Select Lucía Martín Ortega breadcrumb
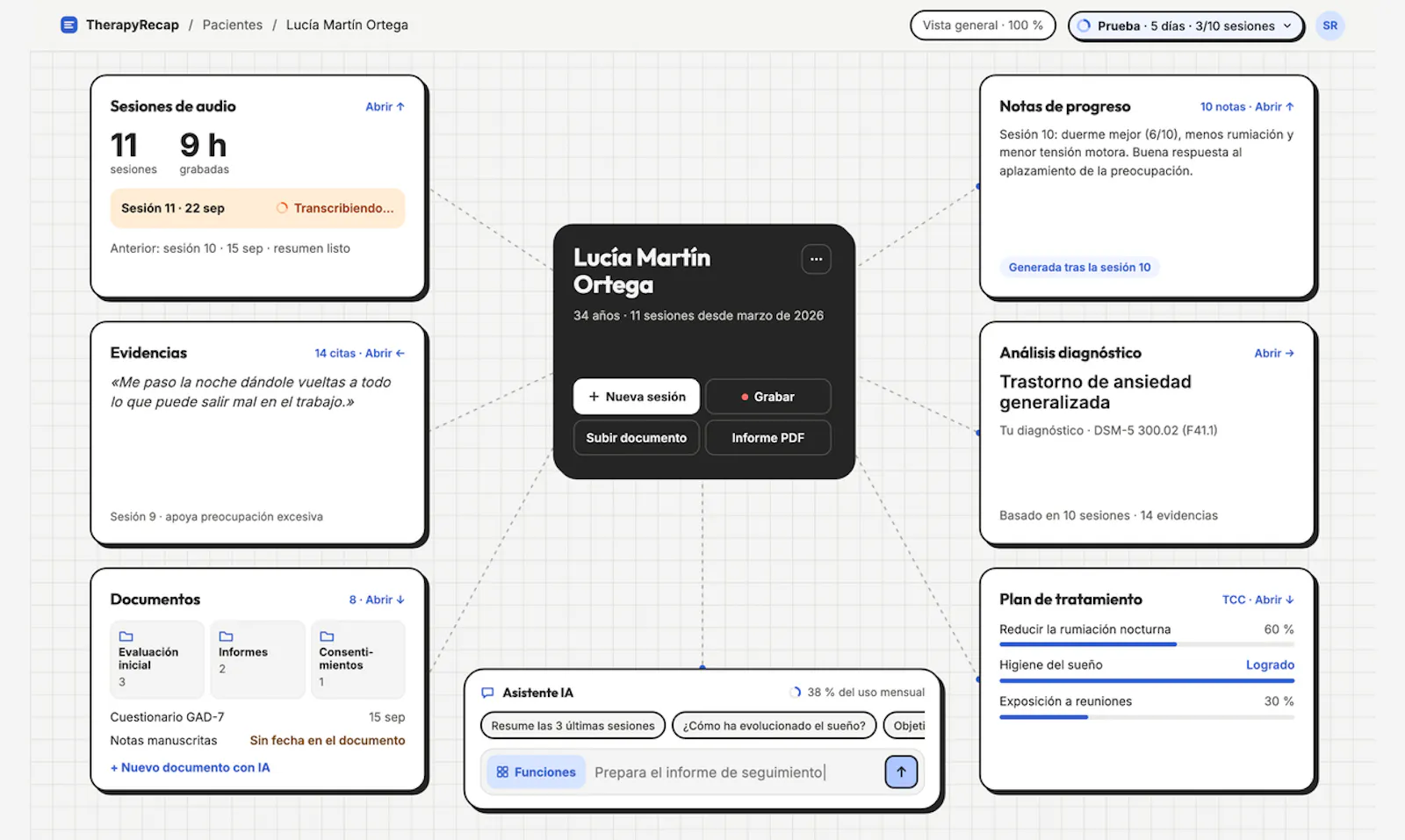The width and height of the screenshot is (1405, 840). (x=347, y=25)
